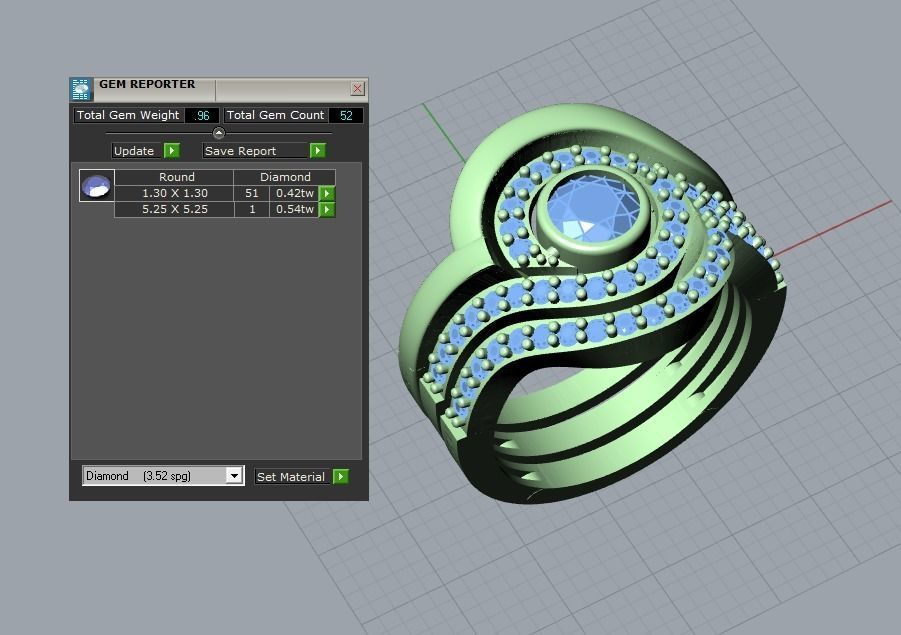
Task: Click the green Save Report arrow
Action: tap(317, 151)
